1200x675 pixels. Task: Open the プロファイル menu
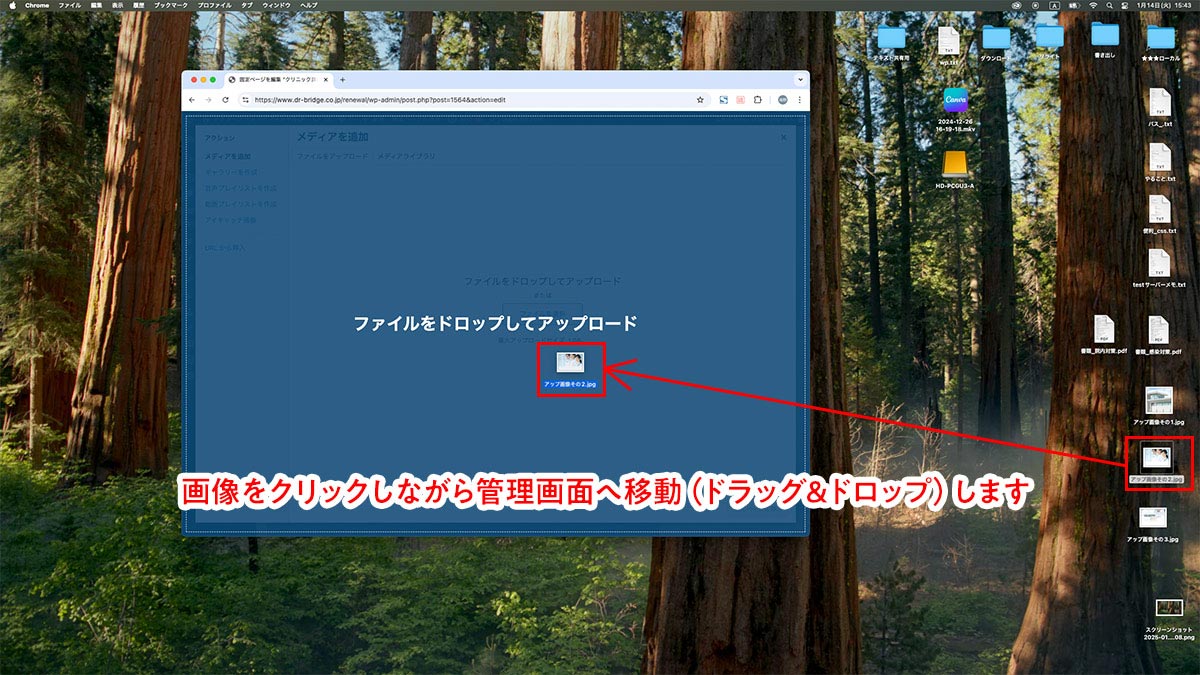213,5
